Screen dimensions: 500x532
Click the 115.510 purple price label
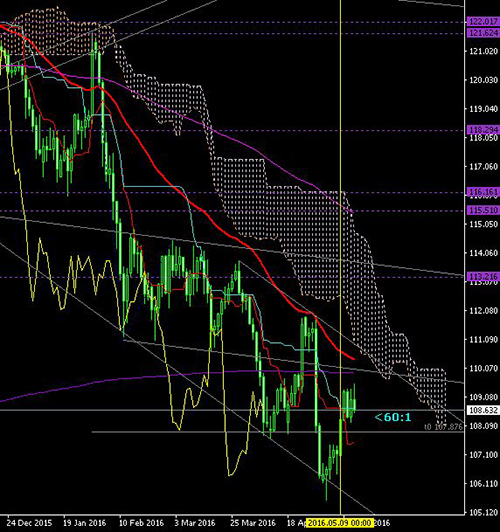[483, 210]
